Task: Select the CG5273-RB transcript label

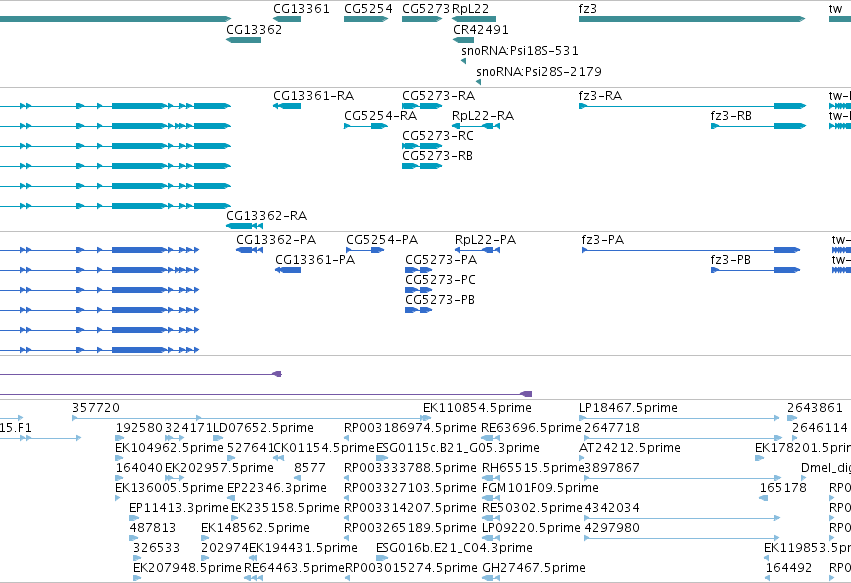Action: click(x=437, y=156)
